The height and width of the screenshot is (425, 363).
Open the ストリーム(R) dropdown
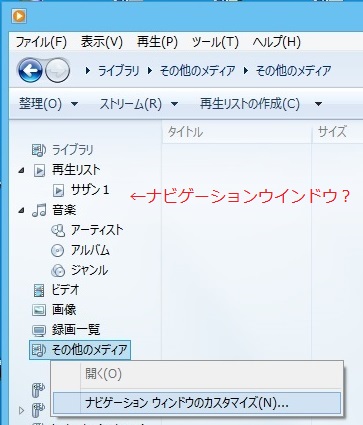[x=139, y=104]
